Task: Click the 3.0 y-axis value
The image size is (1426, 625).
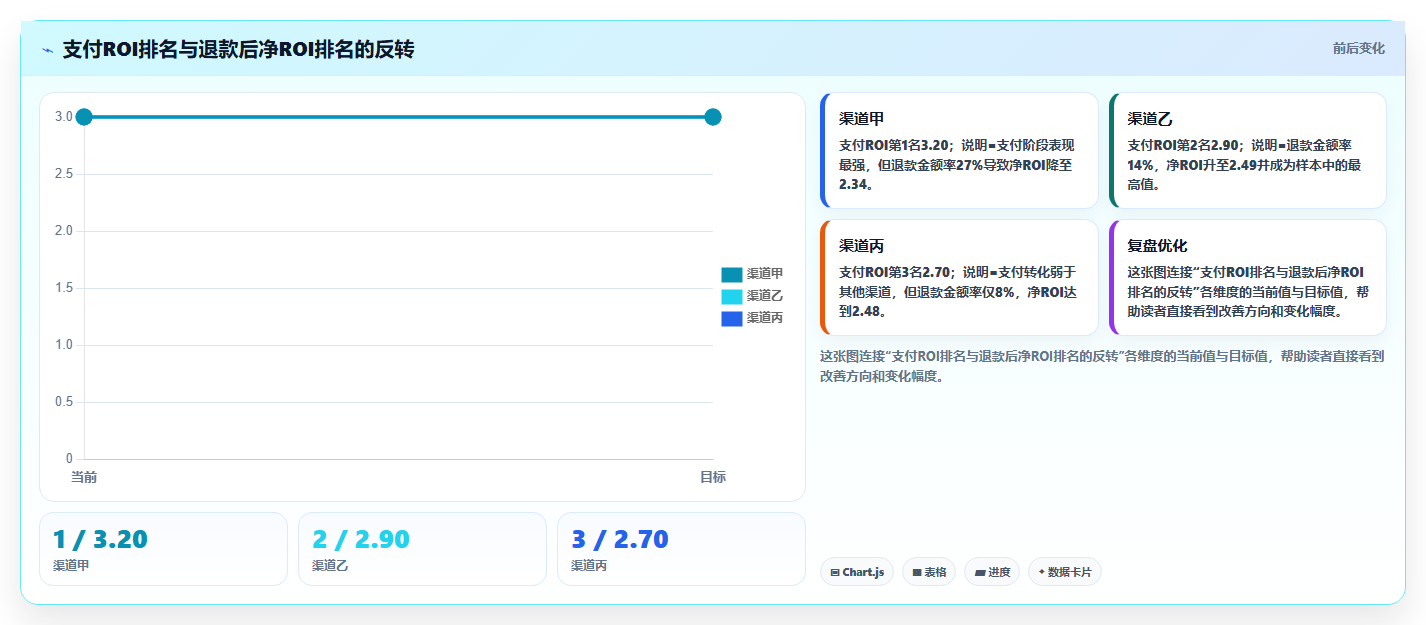Action: coord(64,117)
